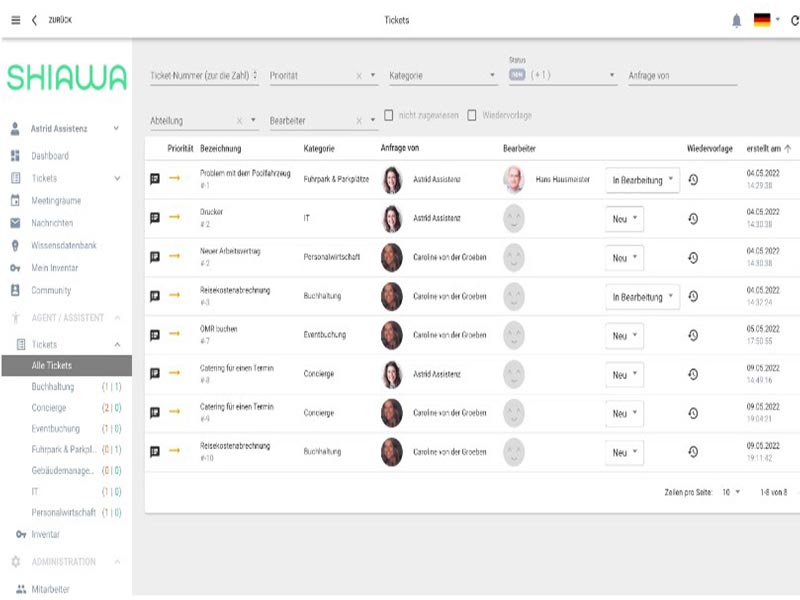The image size is (800, 600).
Task: Open the notifications bell
Action: point(736,20)
